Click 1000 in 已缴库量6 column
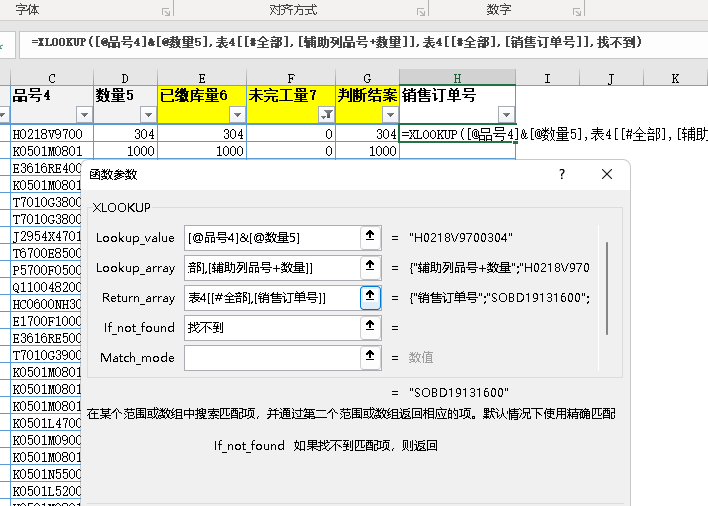This screenshot has width=708, height=506. 202,151
